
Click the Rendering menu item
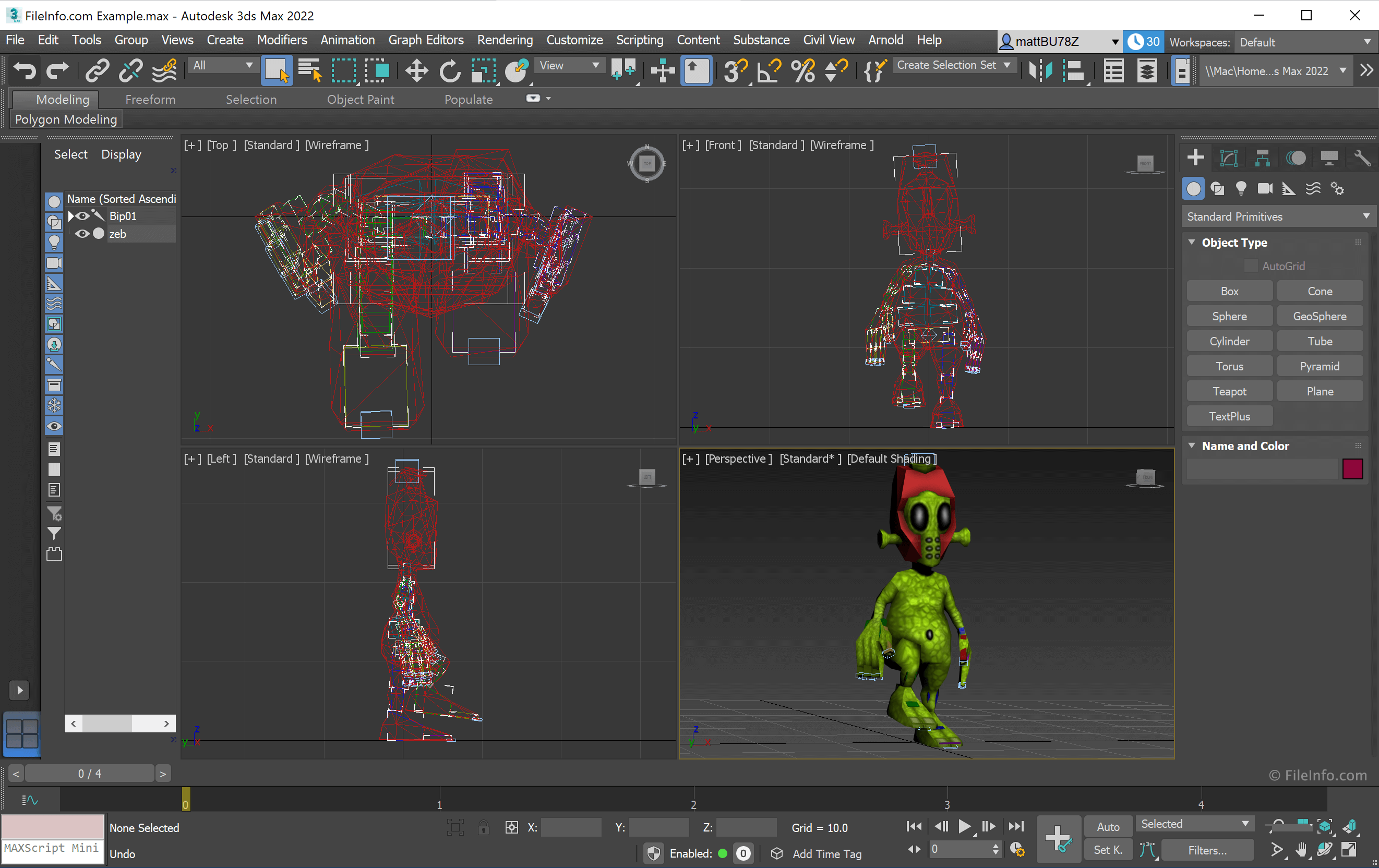504,41
